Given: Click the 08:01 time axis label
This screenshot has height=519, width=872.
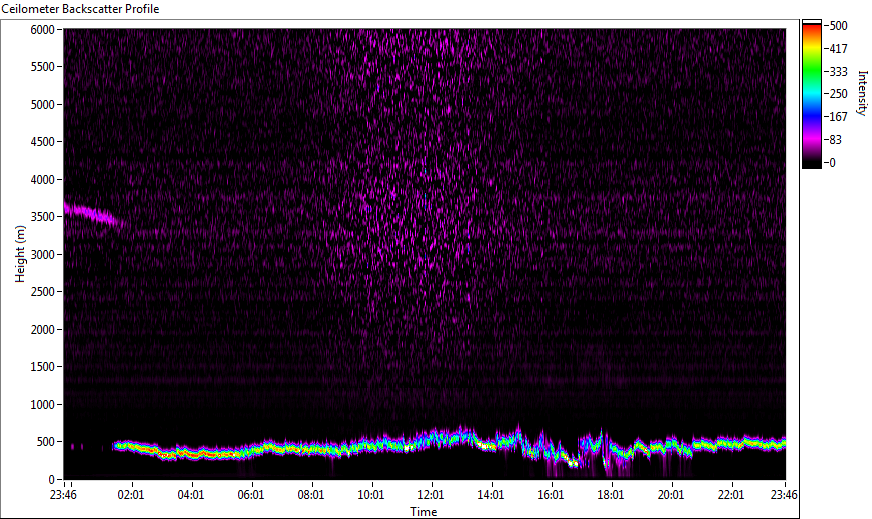Looking at the screenshot, I should (x=311, y=495).
